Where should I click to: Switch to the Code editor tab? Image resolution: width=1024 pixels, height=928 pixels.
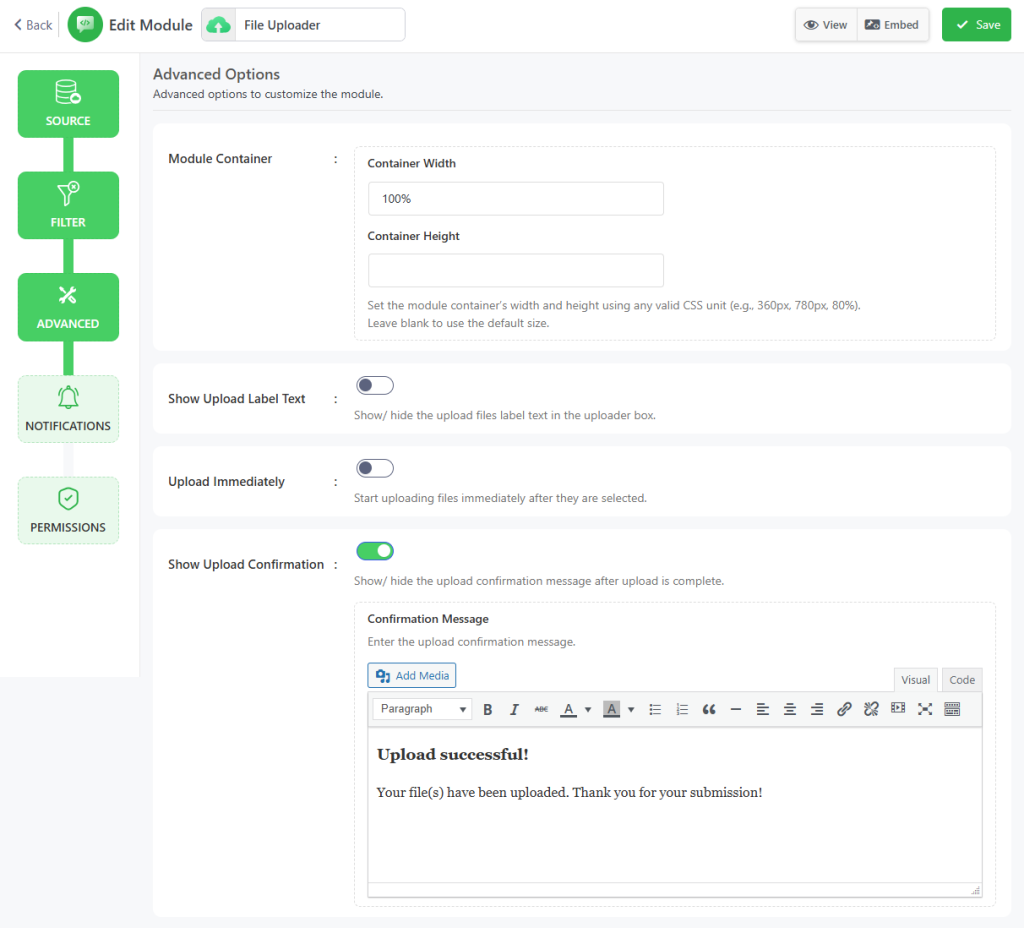pyautogui.click(x=962, y=680)
